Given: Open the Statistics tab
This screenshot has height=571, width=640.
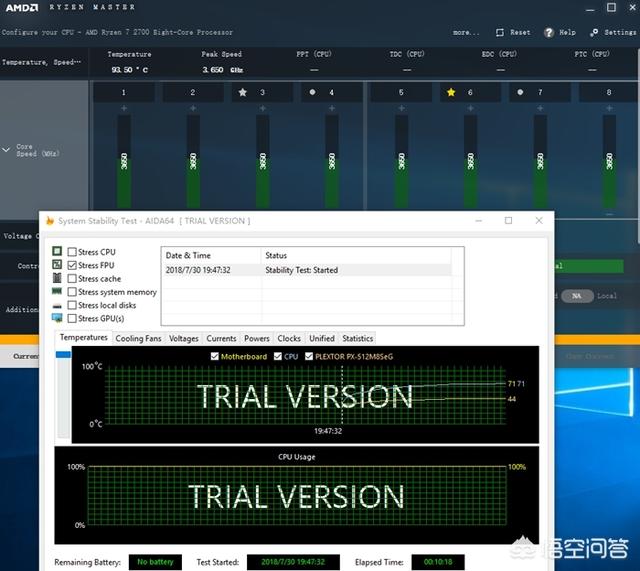Looking at the screenshot, I should coord(358,338).
